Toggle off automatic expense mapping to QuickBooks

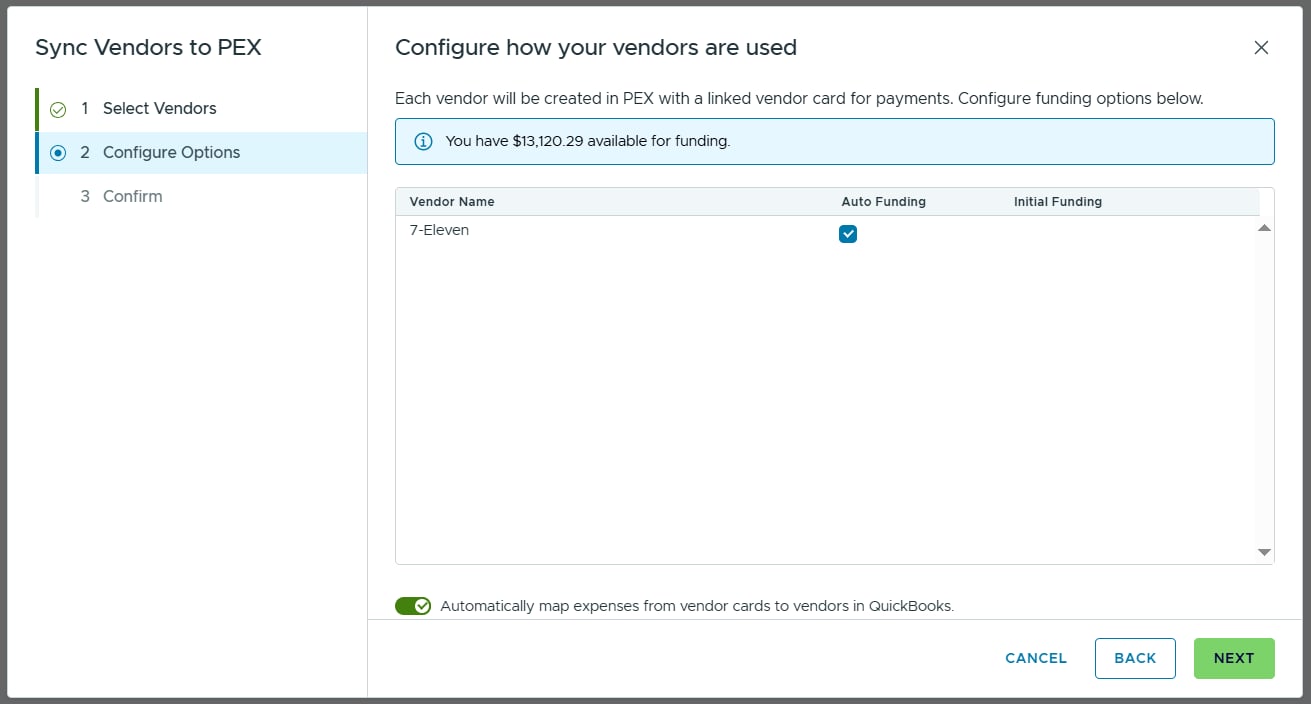coord(413,606)
